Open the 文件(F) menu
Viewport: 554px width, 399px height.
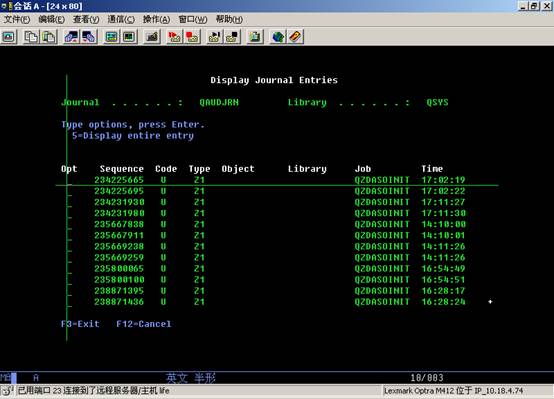(x=16, y=19)
